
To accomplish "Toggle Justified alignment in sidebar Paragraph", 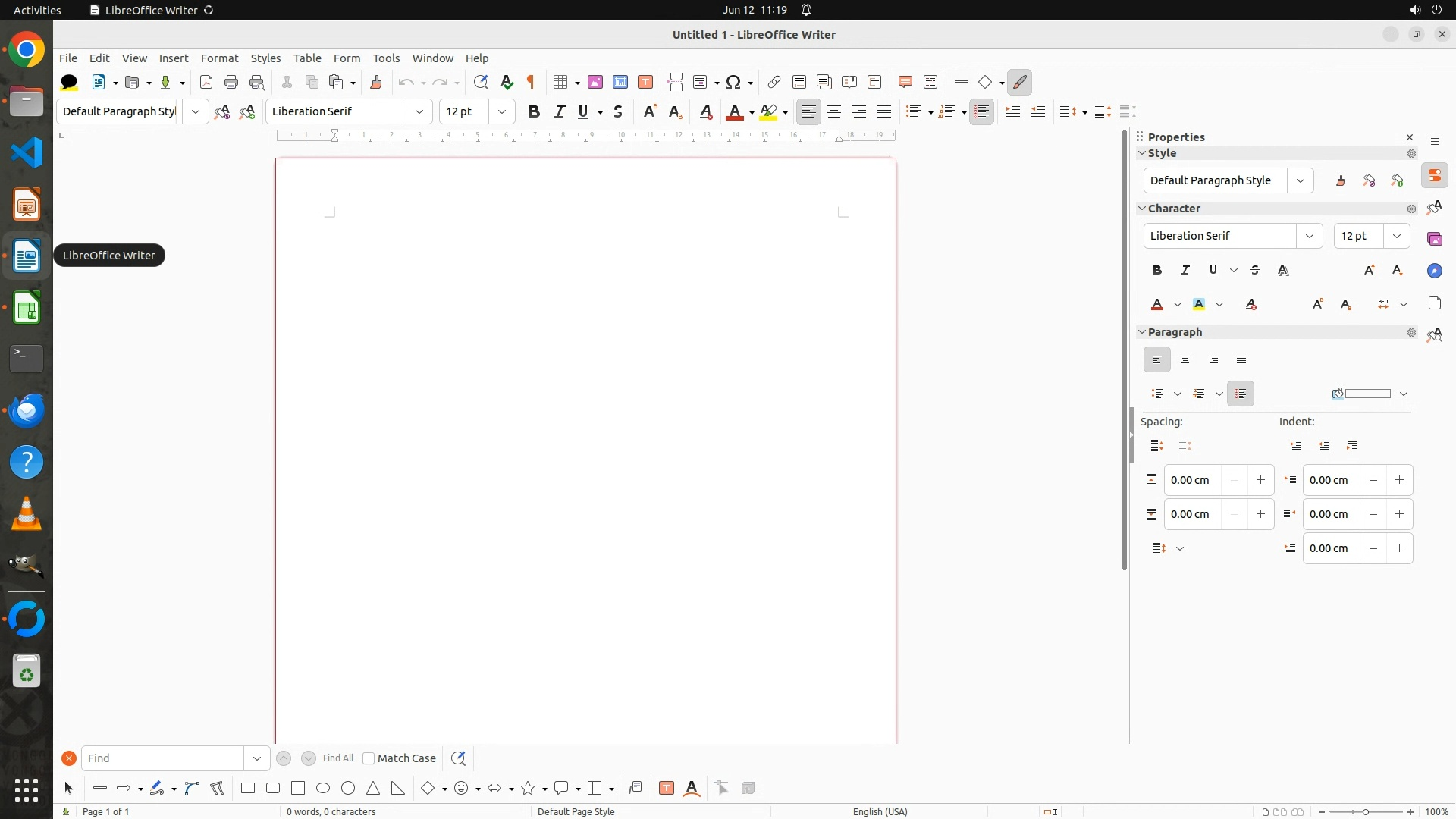I will [1241, 359].
